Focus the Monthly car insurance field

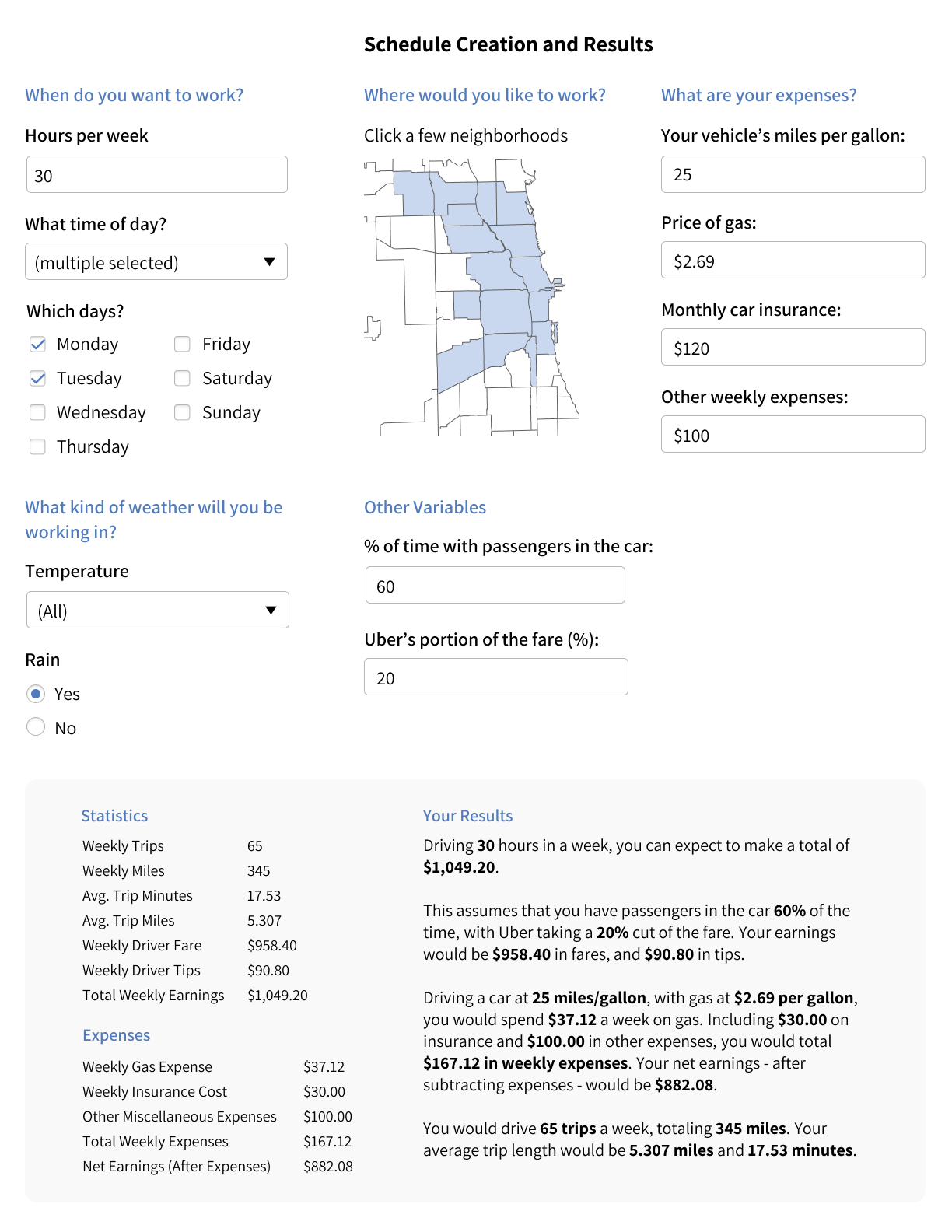click(793, 348)
